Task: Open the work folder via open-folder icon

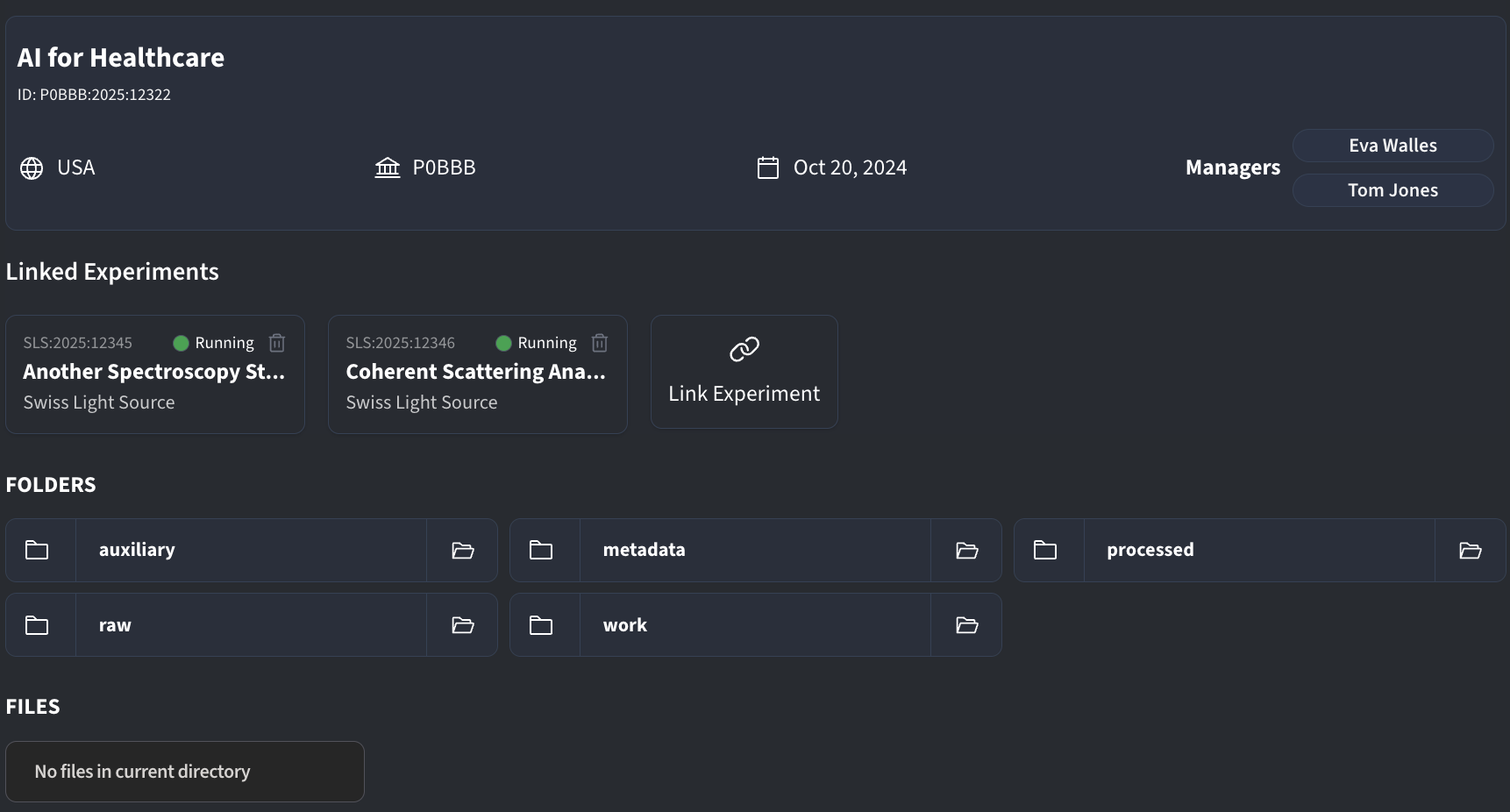Action: 966,625
